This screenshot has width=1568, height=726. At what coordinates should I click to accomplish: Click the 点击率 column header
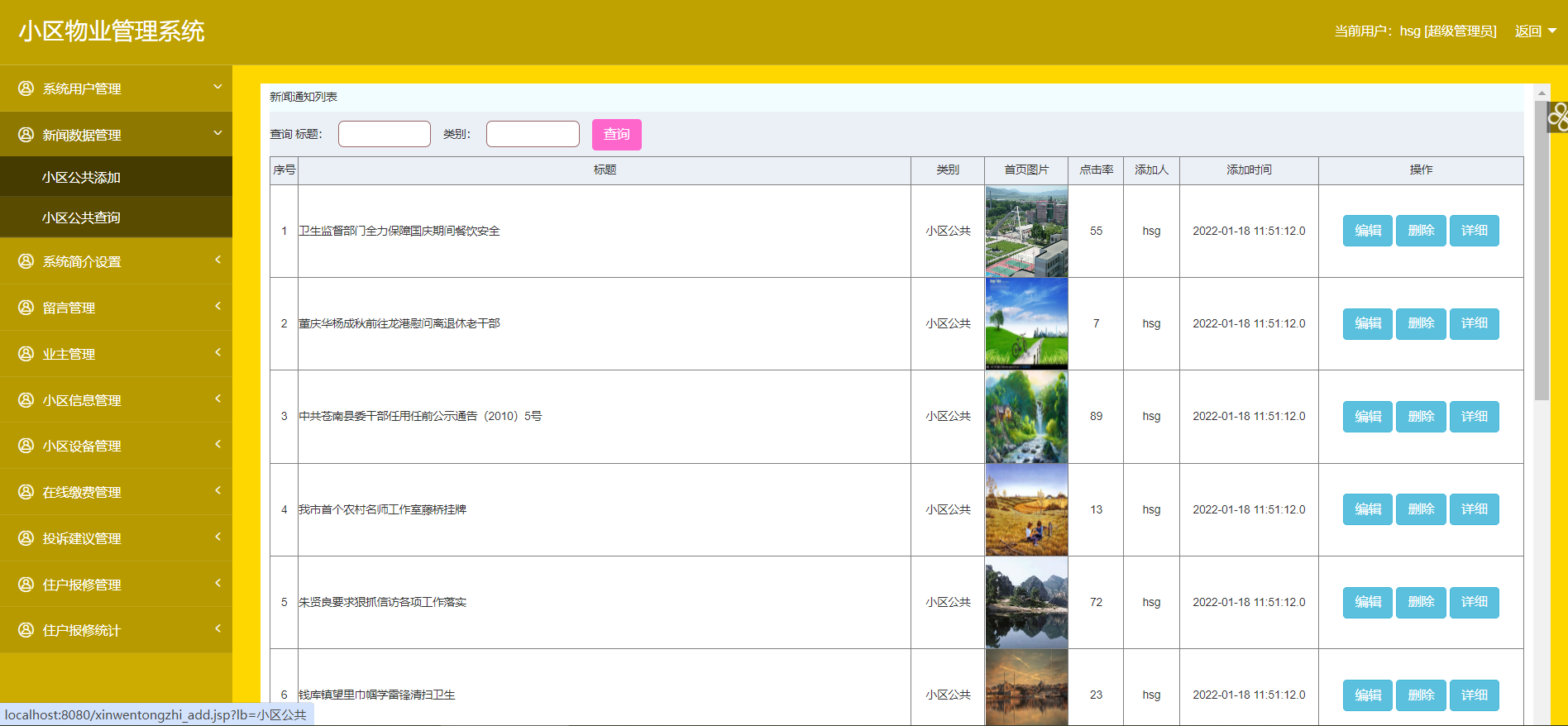coord(1096,170)
